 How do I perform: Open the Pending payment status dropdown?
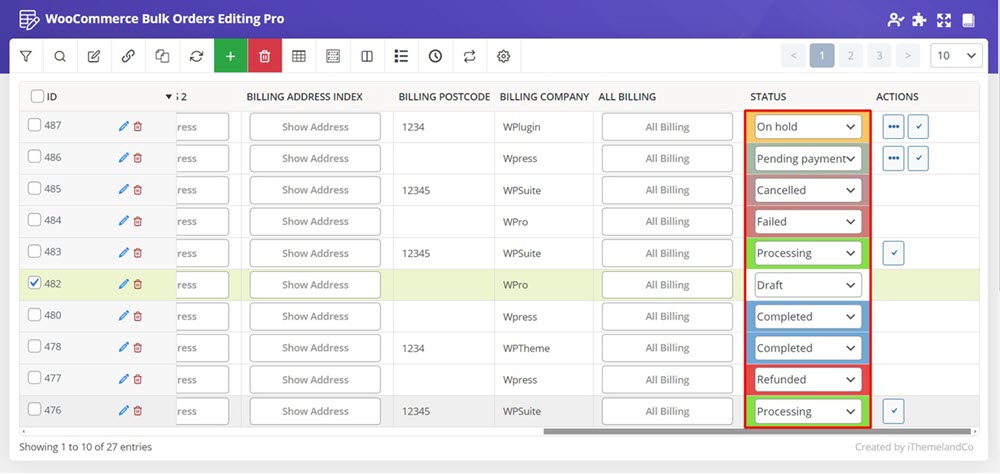pyautogui.click(x=807, y=158)
